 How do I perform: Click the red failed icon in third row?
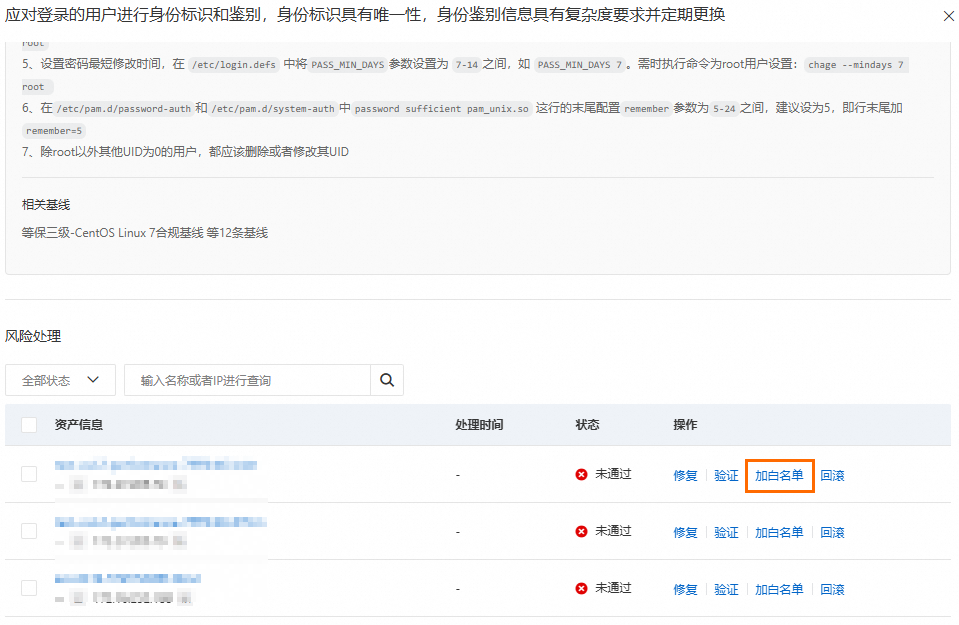(x=581, y=588)
